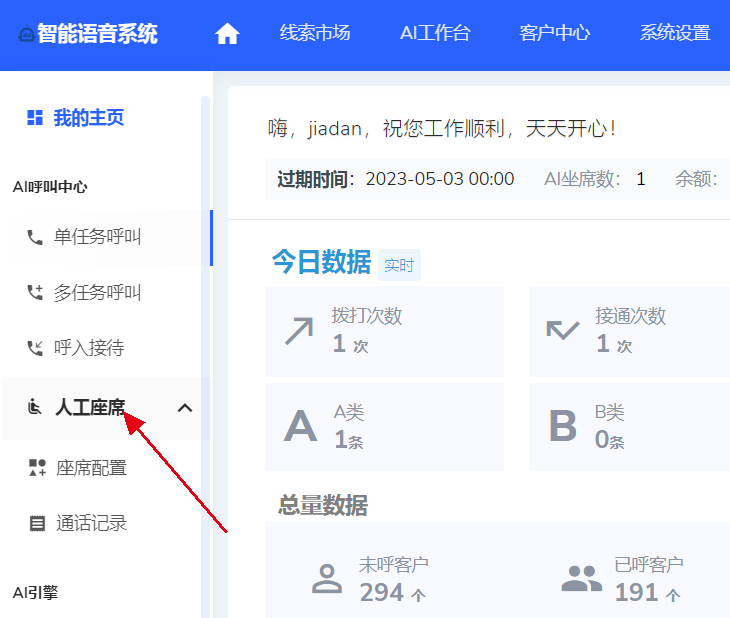This screenshot has height=618, width=730.
Task: Click the B类 label on its card
Action: [609, 412]
